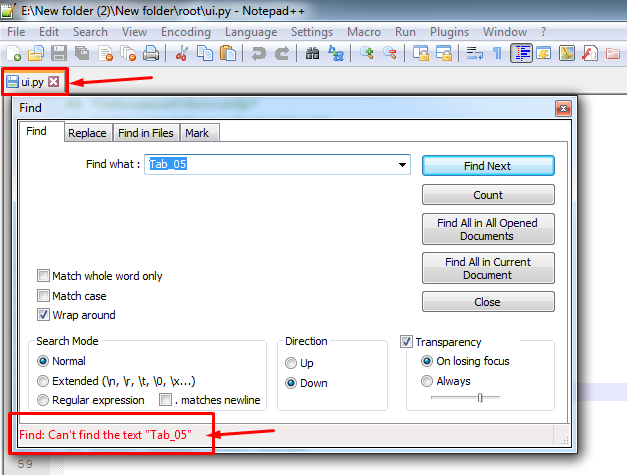627x475 pixels.
Task: Toggle the indent guide toolbar icon
Action: [521, 53]
